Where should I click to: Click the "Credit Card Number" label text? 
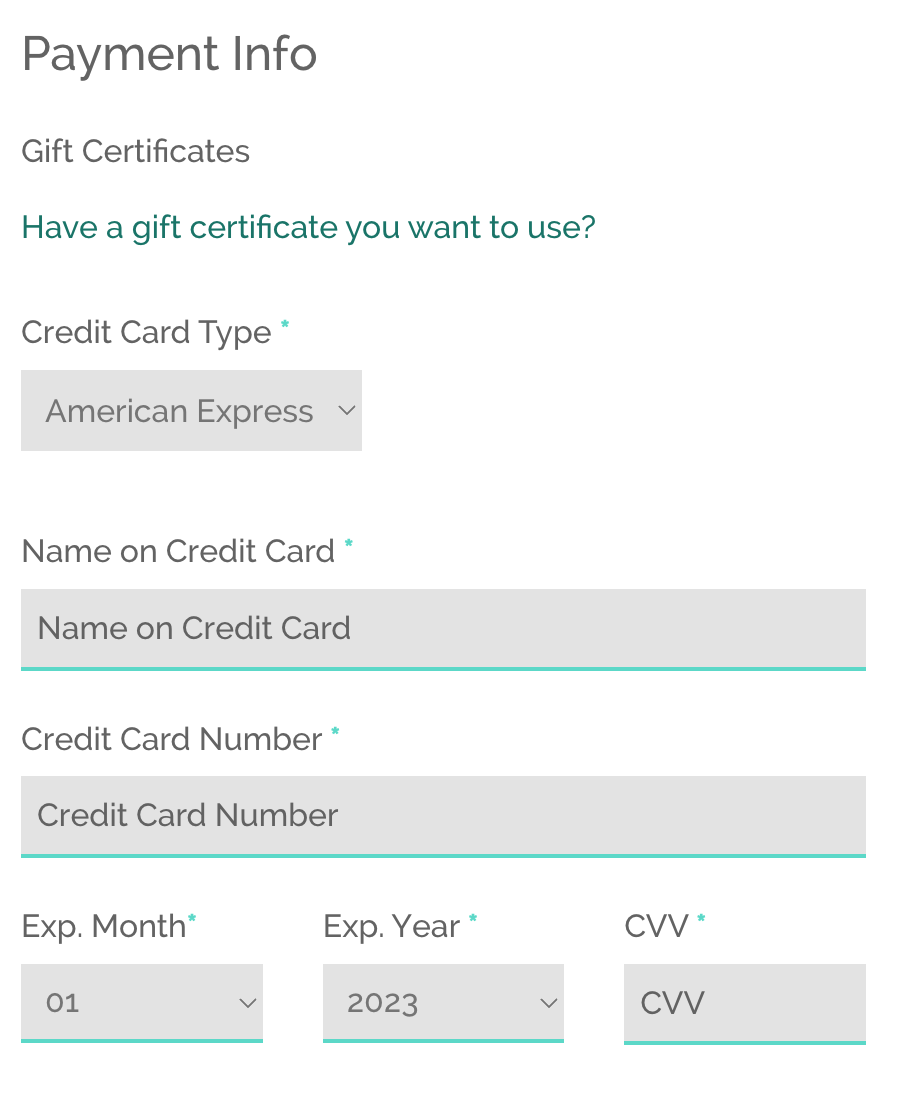click(x=171, y=739)
